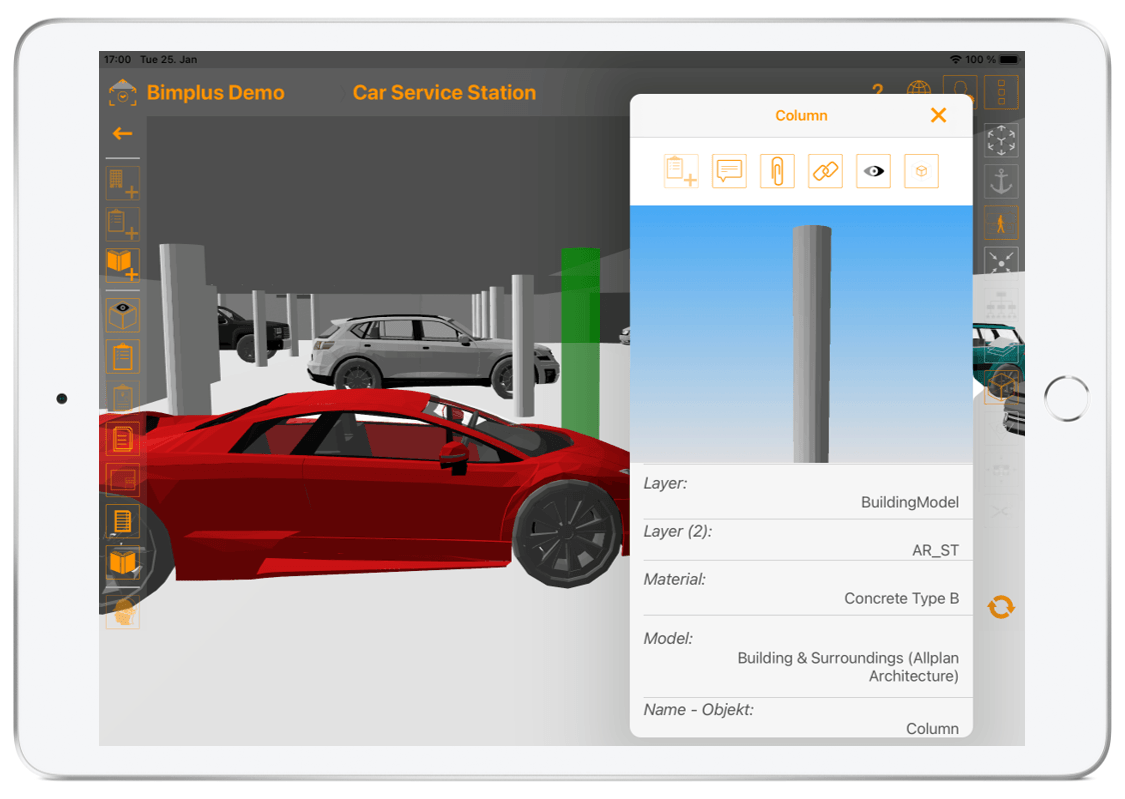Screen dimensions: 1125x799
Task: Isolate the Column using small cube icon
Action: point(921,171)
